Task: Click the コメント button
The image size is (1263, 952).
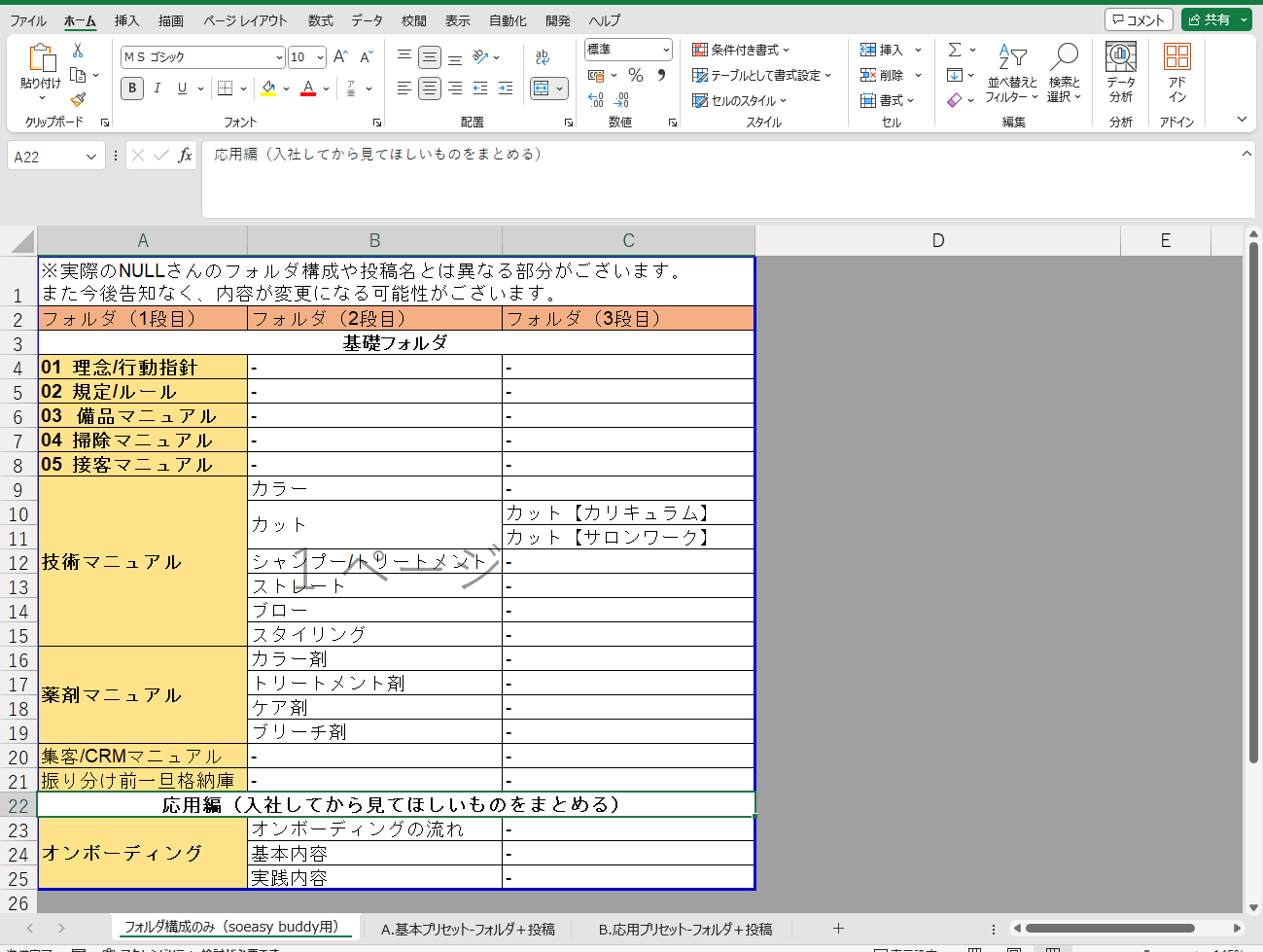Action: point(1139,19)
